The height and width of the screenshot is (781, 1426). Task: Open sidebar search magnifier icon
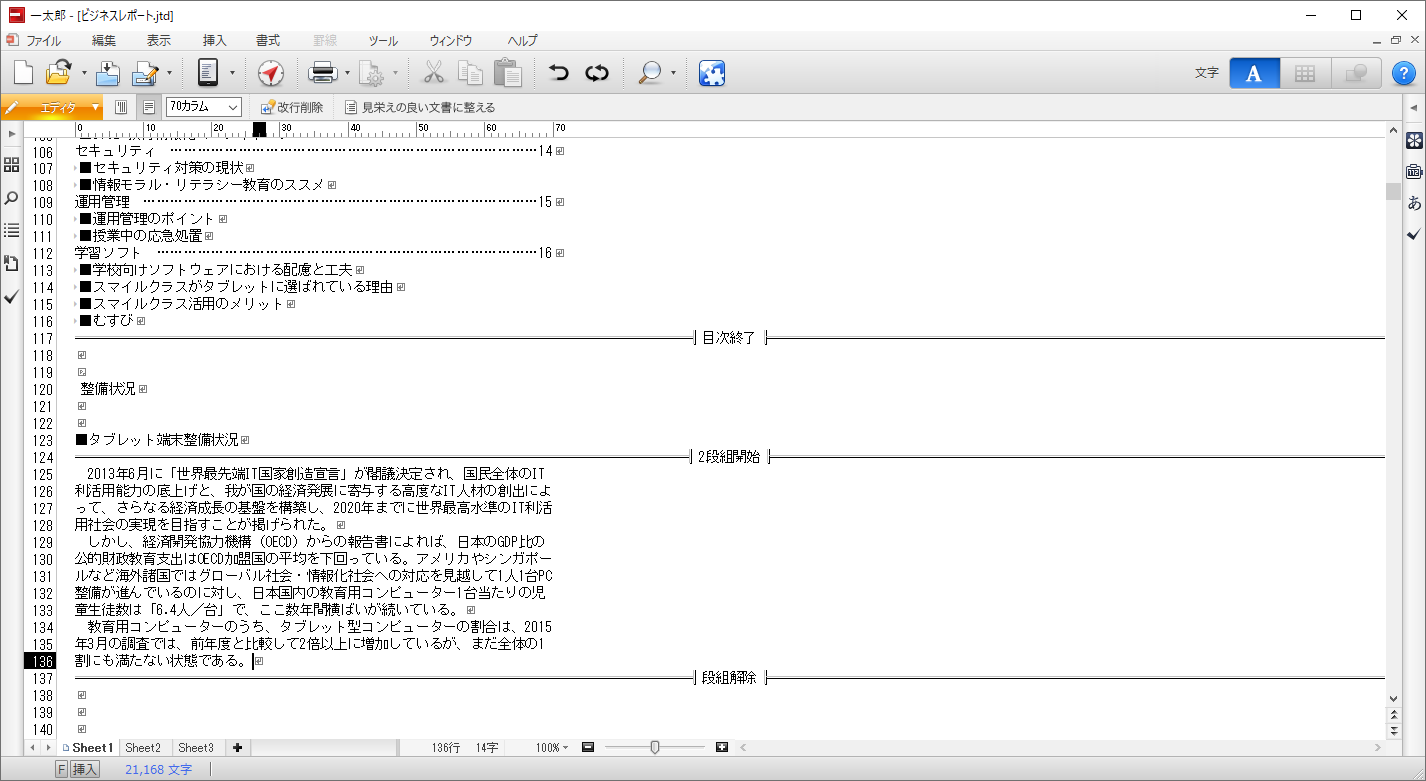tap(11, 198)
